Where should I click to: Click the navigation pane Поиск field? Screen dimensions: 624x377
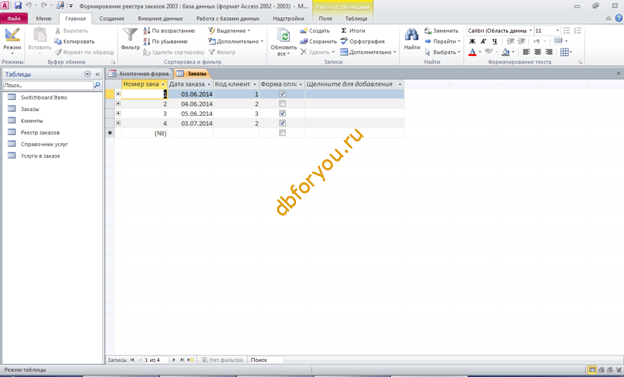tap(48, 85)
